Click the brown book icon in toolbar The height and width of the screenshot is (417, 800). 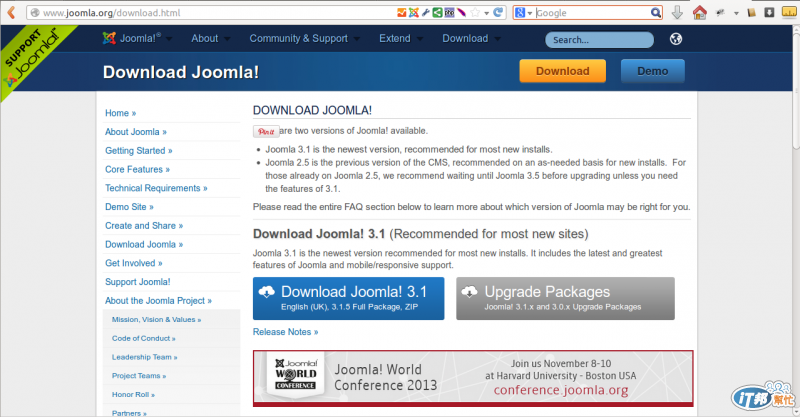[752, 12]
